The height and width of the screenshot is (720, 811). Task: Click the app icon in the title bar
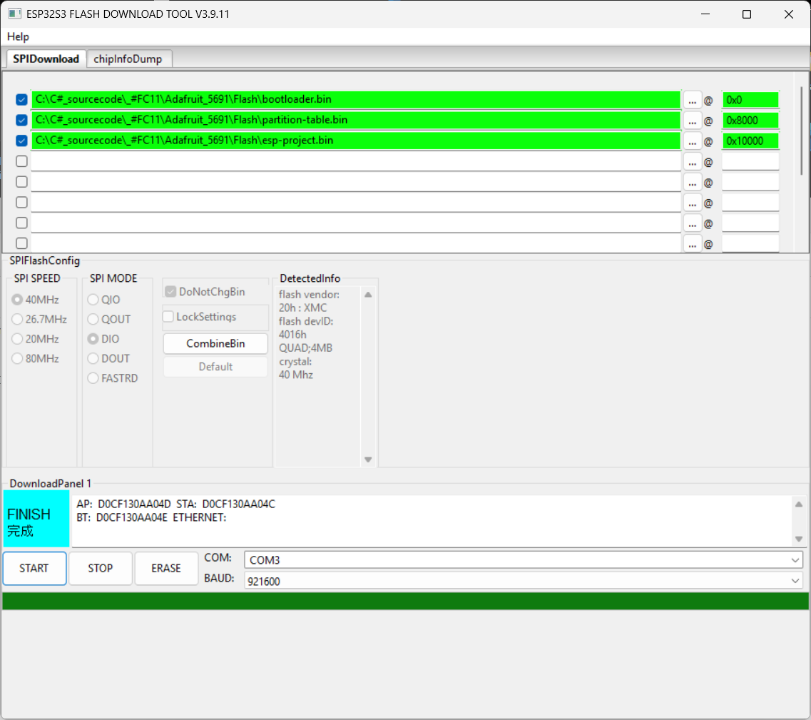pos(14,14)
